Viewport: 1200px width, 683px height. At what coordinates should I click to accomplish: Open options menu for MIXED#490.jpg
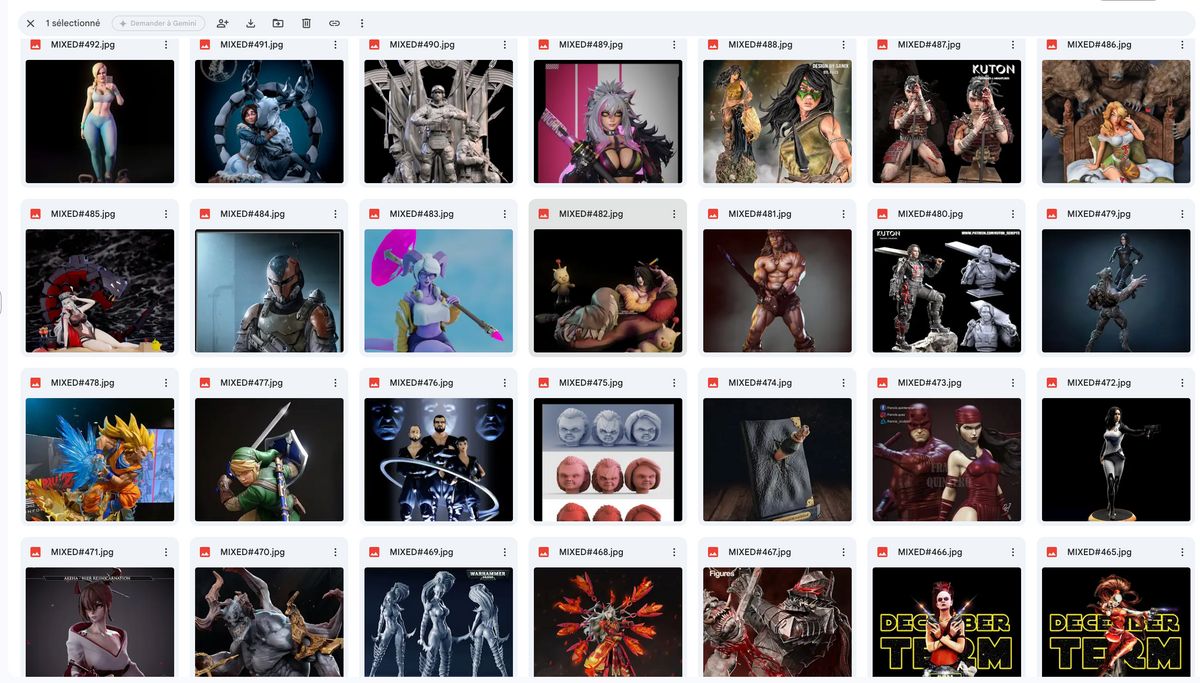[505, 45]
